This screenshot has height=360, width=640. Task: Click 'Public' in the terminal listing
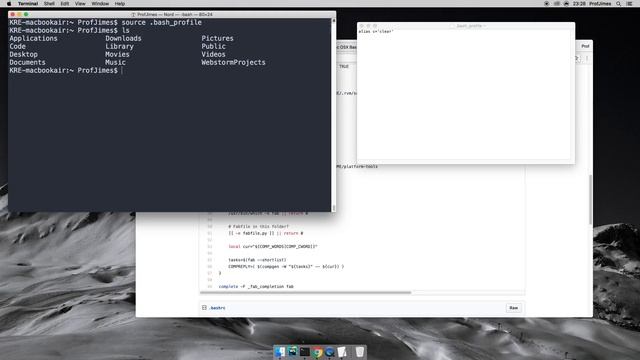click(x=213, y=47)
